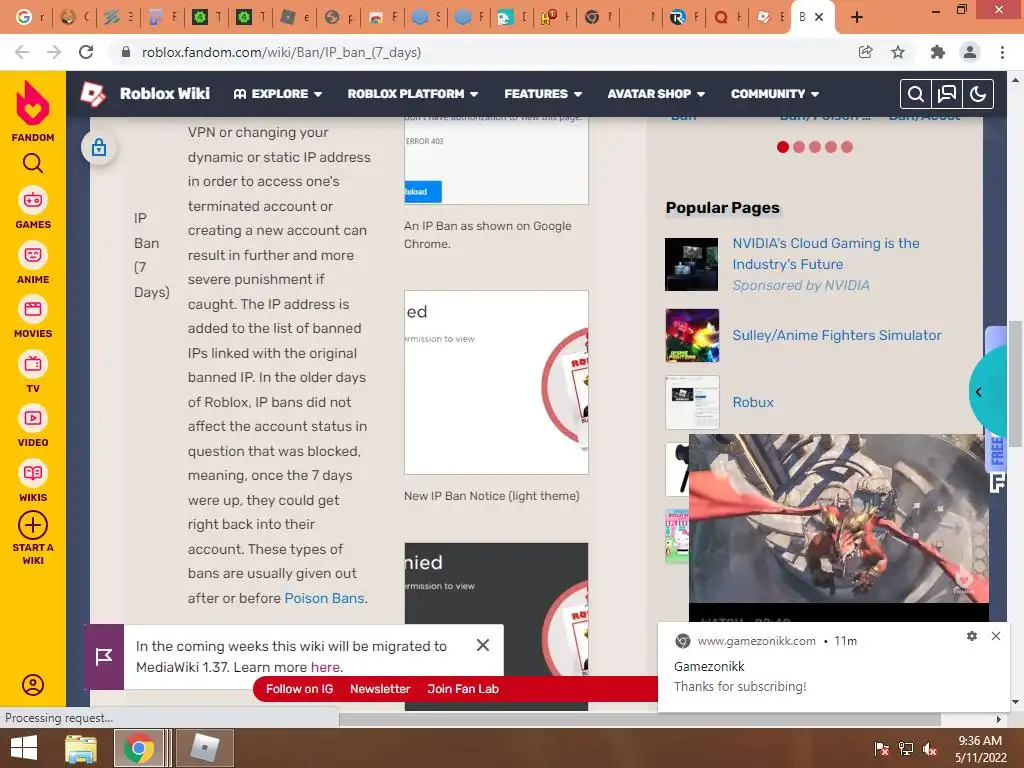Share this page using the address bar icon
This screenshot has width=1024, height=768.
click(x=866, y=52)
